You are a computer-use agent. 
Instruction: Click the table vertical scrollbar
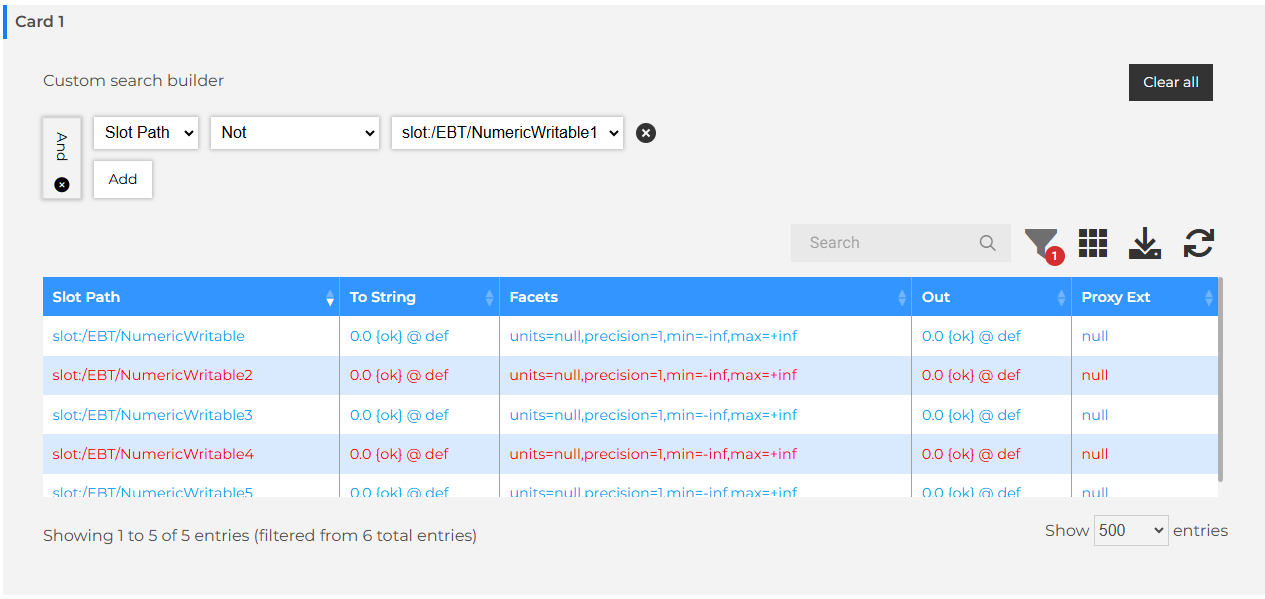[x=1219, y=380]
